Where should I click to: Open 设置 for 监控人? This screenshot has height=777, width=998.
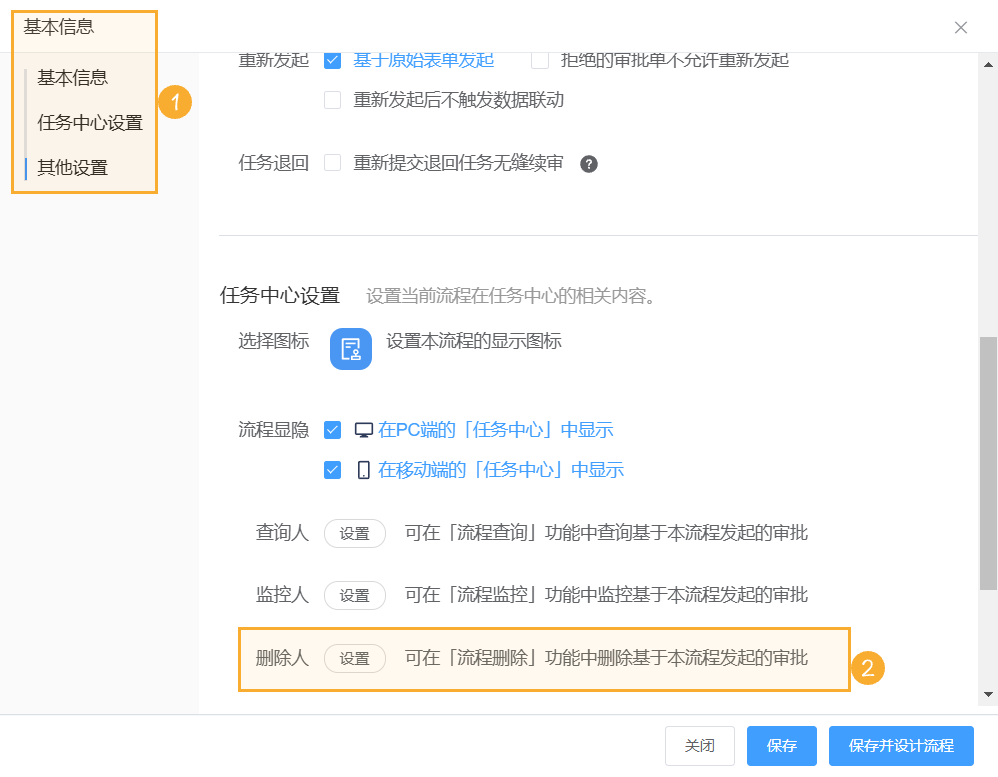click(355, 595)
